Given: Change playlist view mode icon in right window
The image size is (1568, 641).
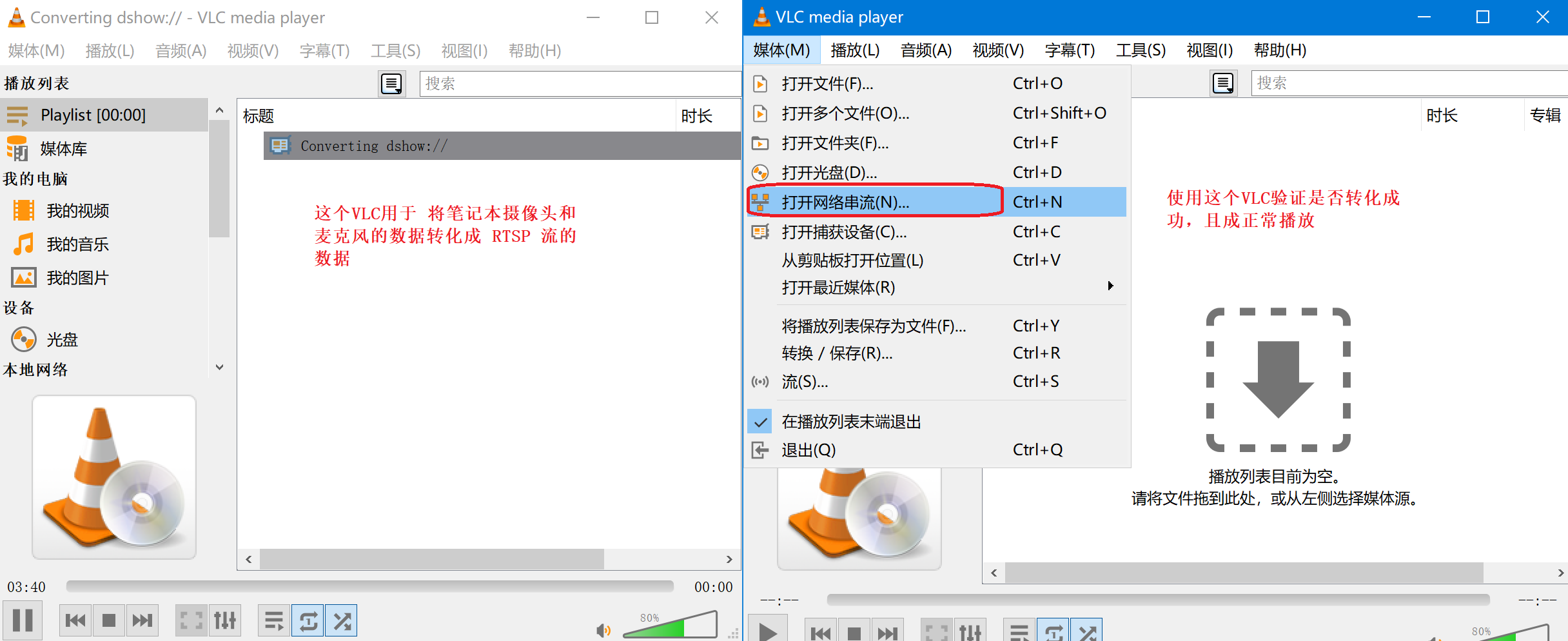Looking at the screenshot, I should 1223,83.
